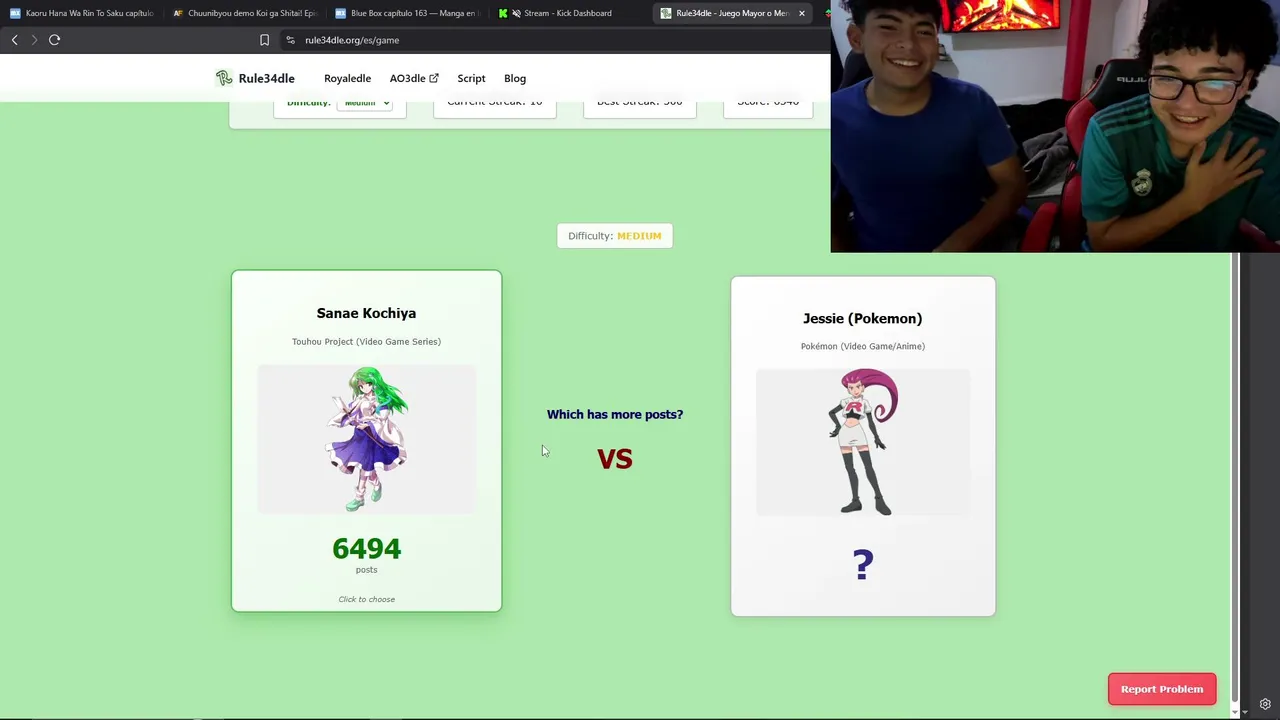The height and width of the screenshot is (720, 1280).
Task: Switch to the Blue Box capítulo 163 tab
Action: point(408,13)
